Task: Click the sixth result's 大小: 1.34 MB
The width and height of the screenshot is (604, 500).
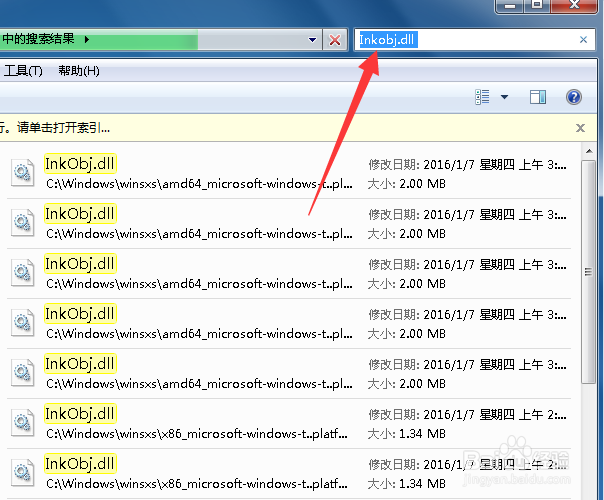Action: pos(407,434)
